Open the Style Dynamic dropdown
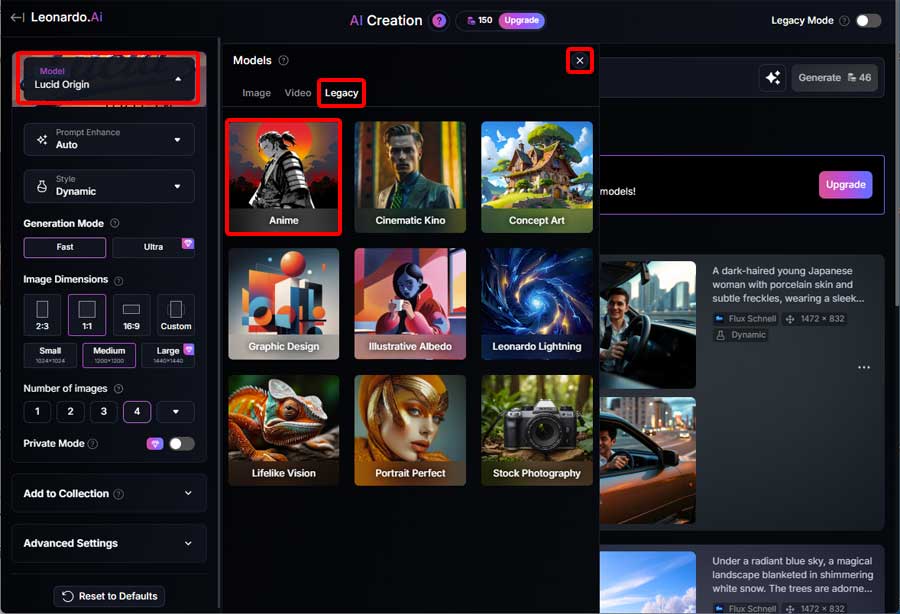Image resolution: width=900 pixels, height=614 pixels. 109,186
